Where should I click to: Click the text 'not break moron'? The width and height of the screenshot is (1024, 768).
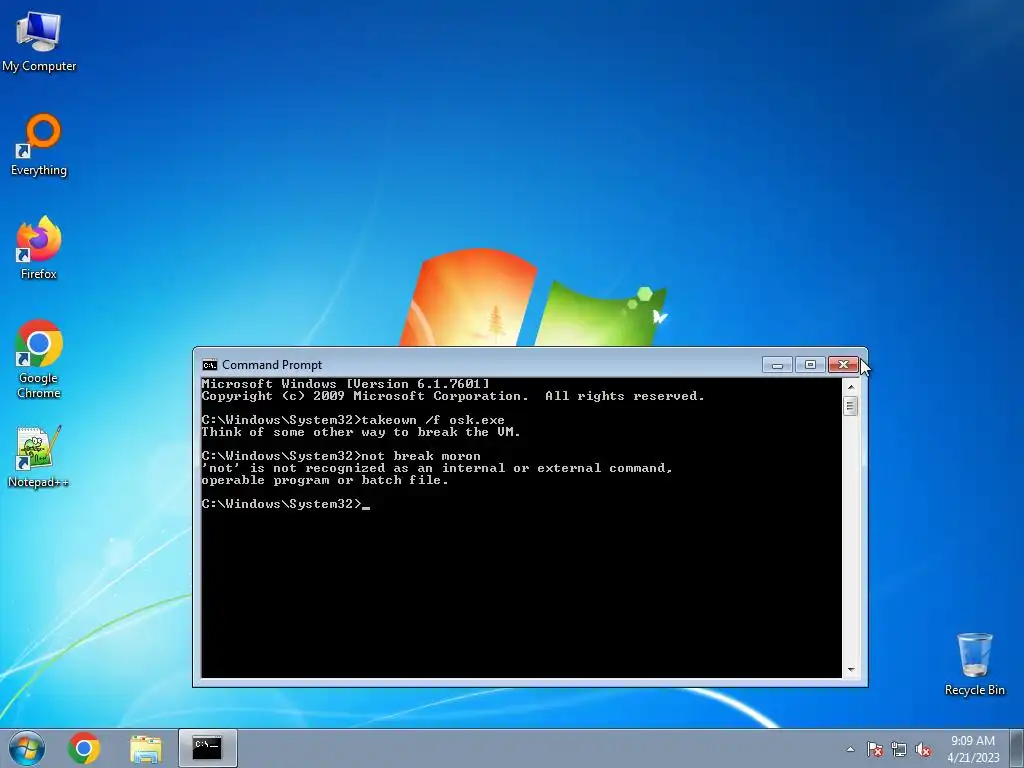421,456
